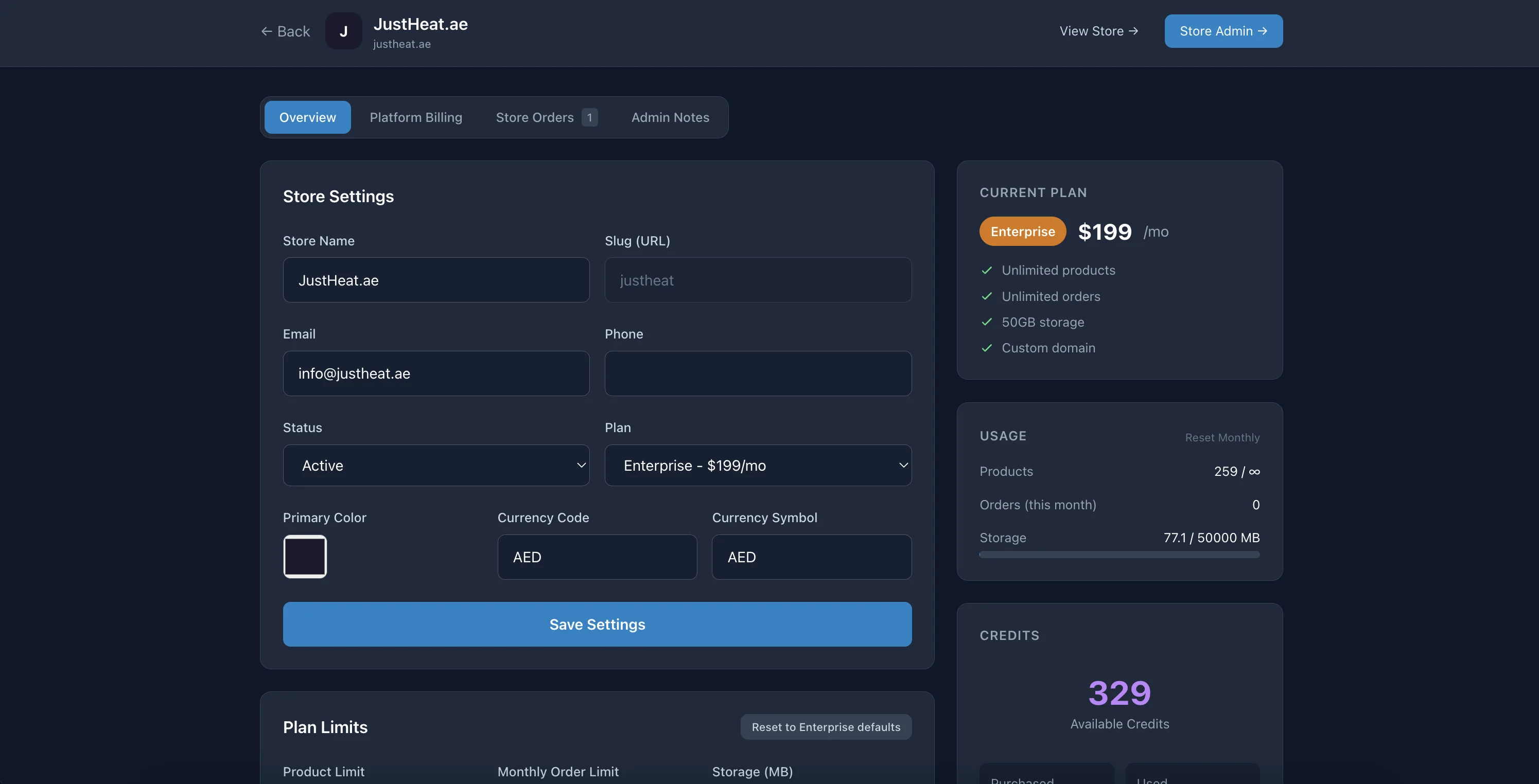Click the JustHeat.ae avatar circle
The image size is (1539, 784).
point(343,31)
